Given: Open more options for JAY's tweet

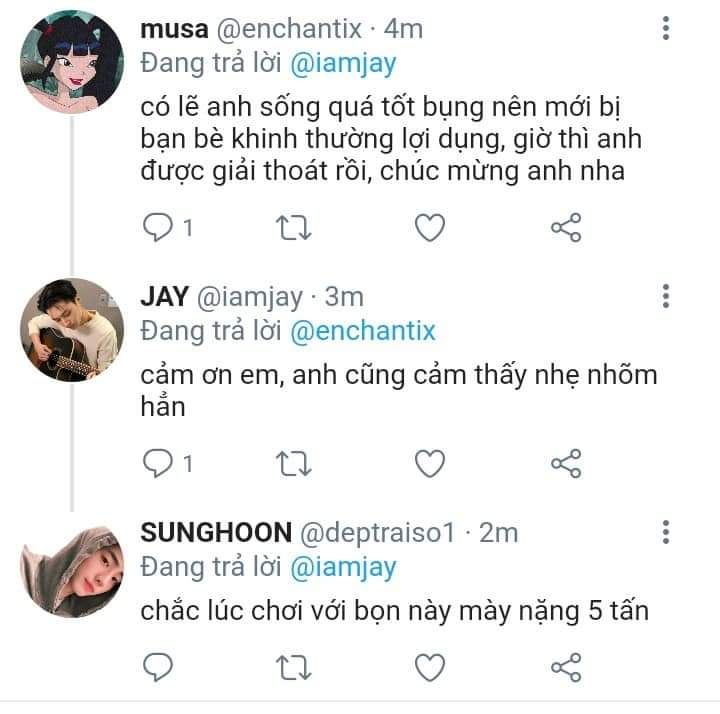Looking at the screenshot, I should point(666,296).
